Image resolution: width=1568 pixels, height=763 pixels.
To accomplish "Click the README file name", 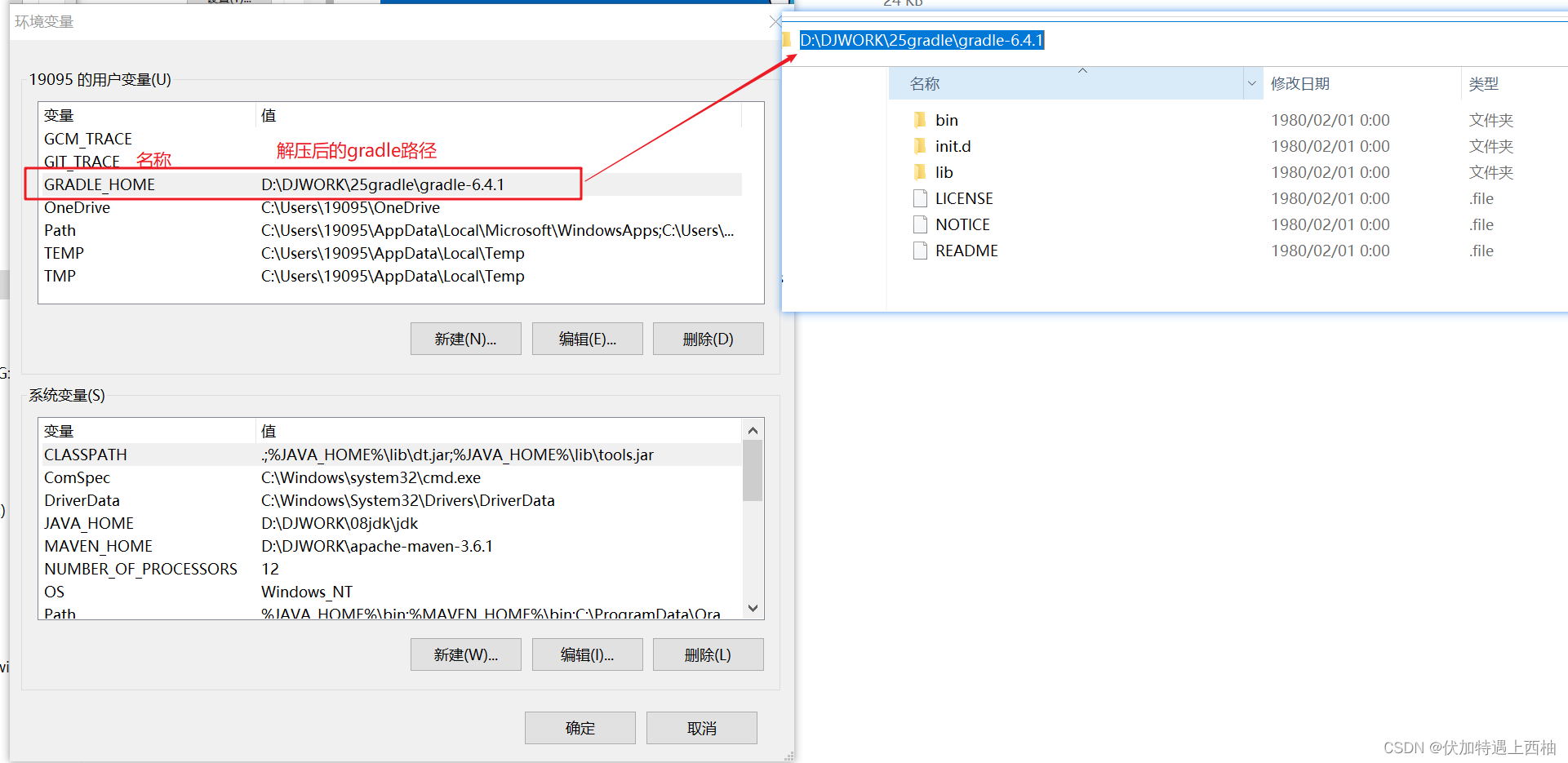I will (x=966, y=251).
